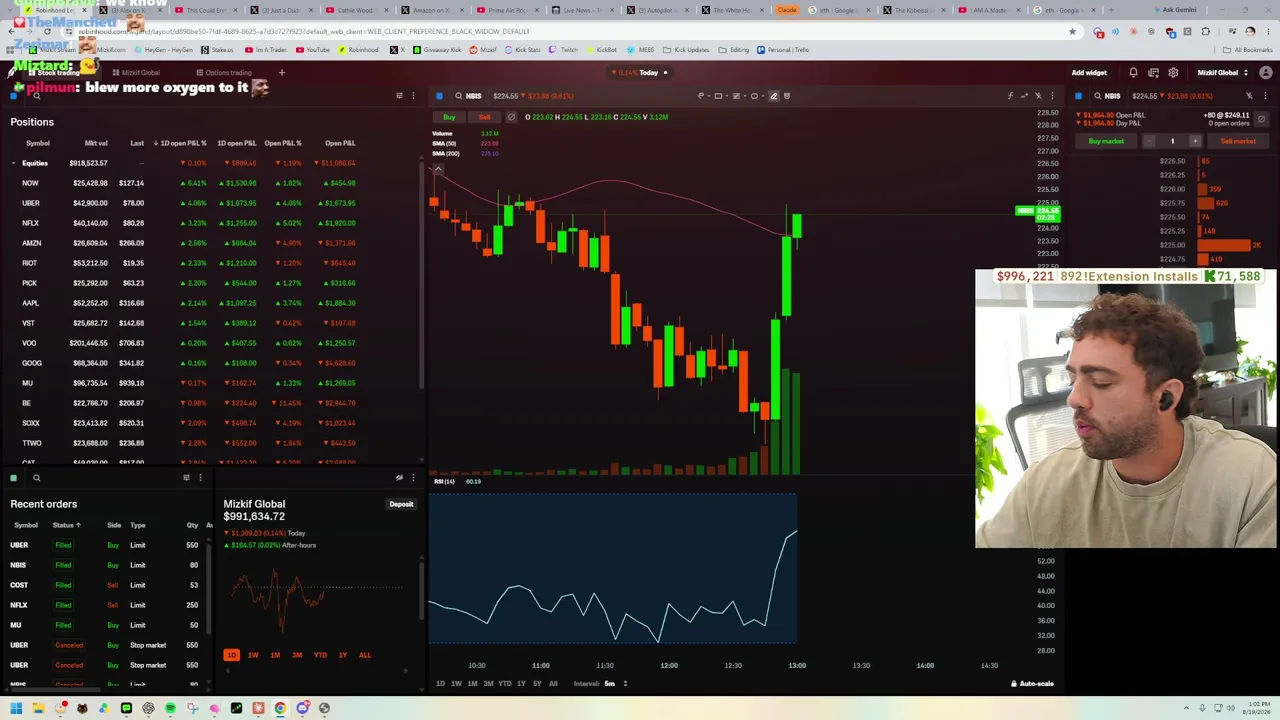Select ALL range on portfolio chart

(365, 655)
